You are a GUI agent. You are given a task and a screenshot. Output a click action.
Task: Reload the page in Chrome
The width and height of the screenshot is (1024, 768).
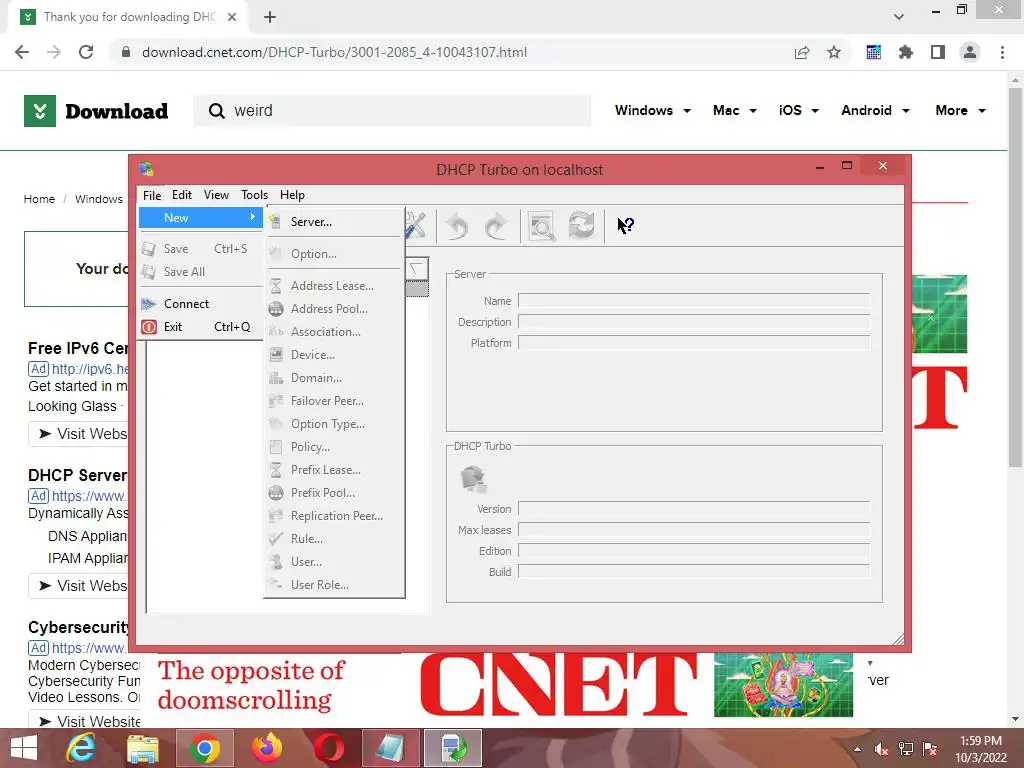(x=86, y=52)
